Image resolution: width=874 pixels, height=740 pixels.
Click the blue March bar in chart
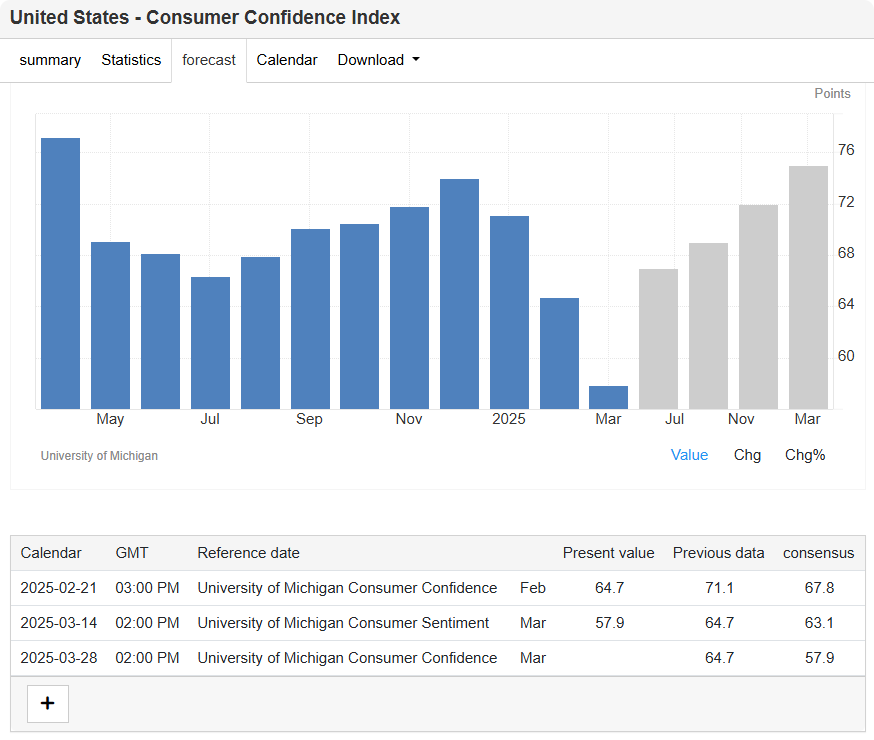pyautogui.click(x=608, y=397)
